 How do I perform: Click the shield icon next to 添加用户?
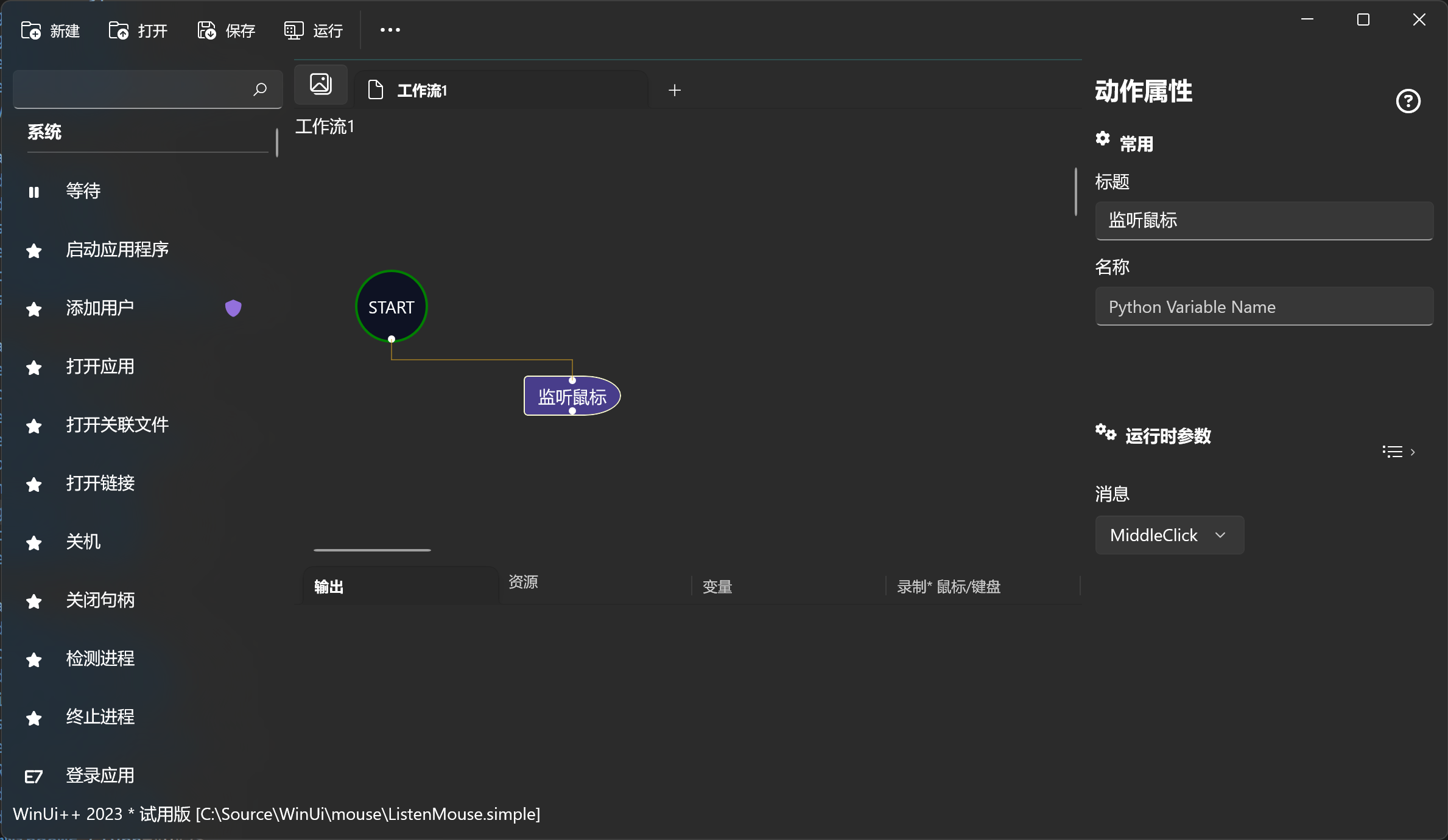tap(233, 308)
